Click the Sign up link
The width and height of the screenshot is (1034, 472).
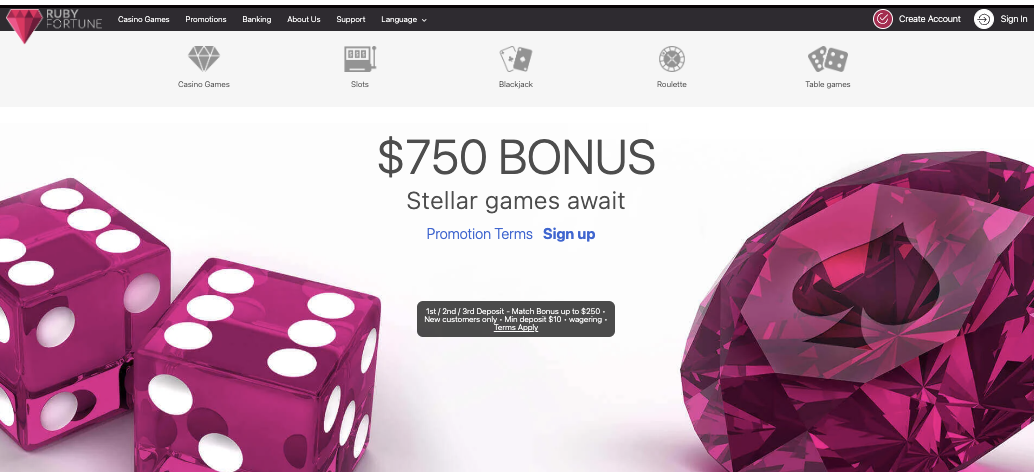(569, 234)
